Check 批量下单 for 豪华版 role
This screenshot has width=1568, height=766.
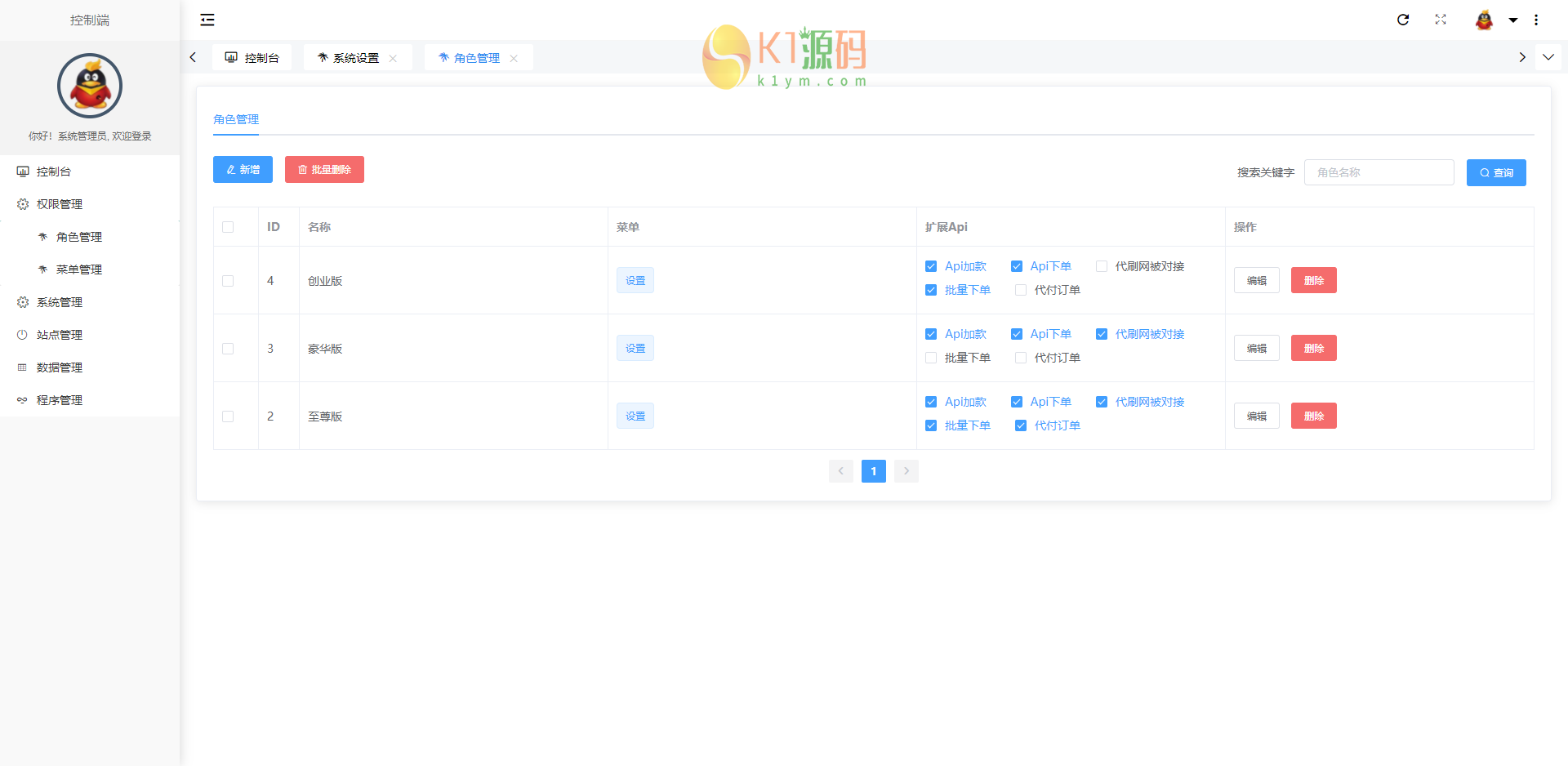(x=931, y=358)
